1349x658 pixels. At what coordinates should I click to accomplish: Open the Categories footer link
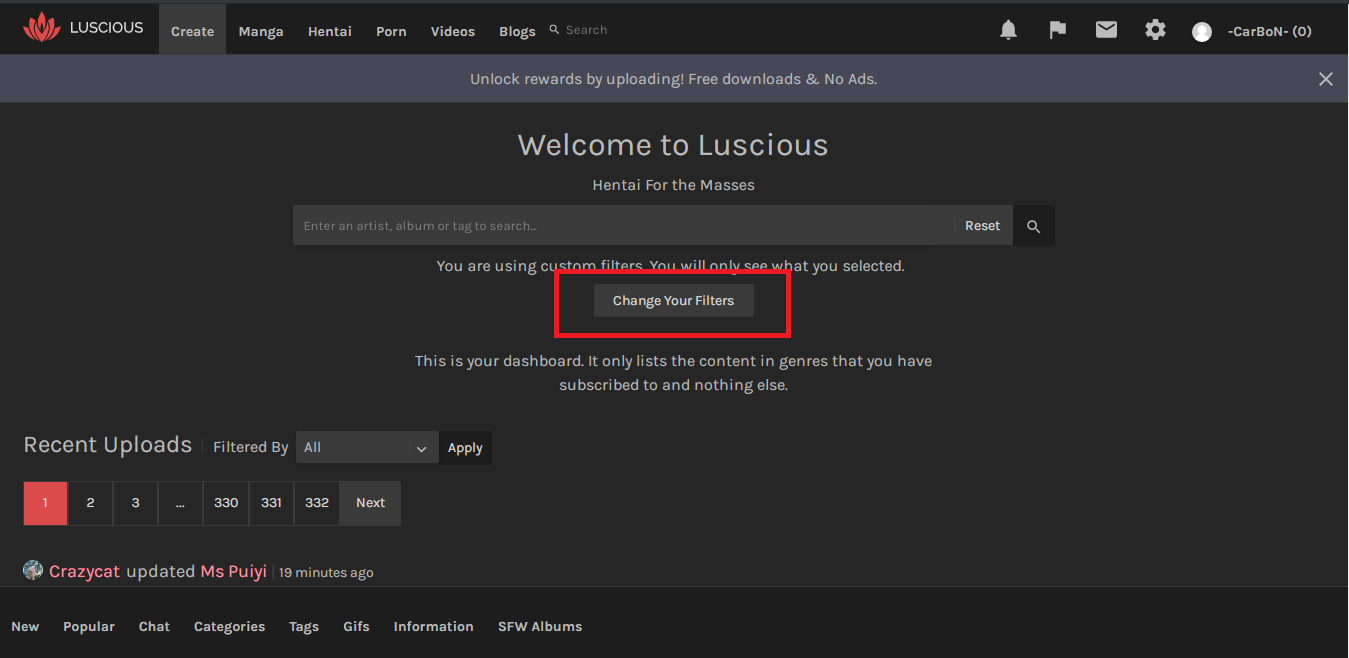click(x=229, y=626)
